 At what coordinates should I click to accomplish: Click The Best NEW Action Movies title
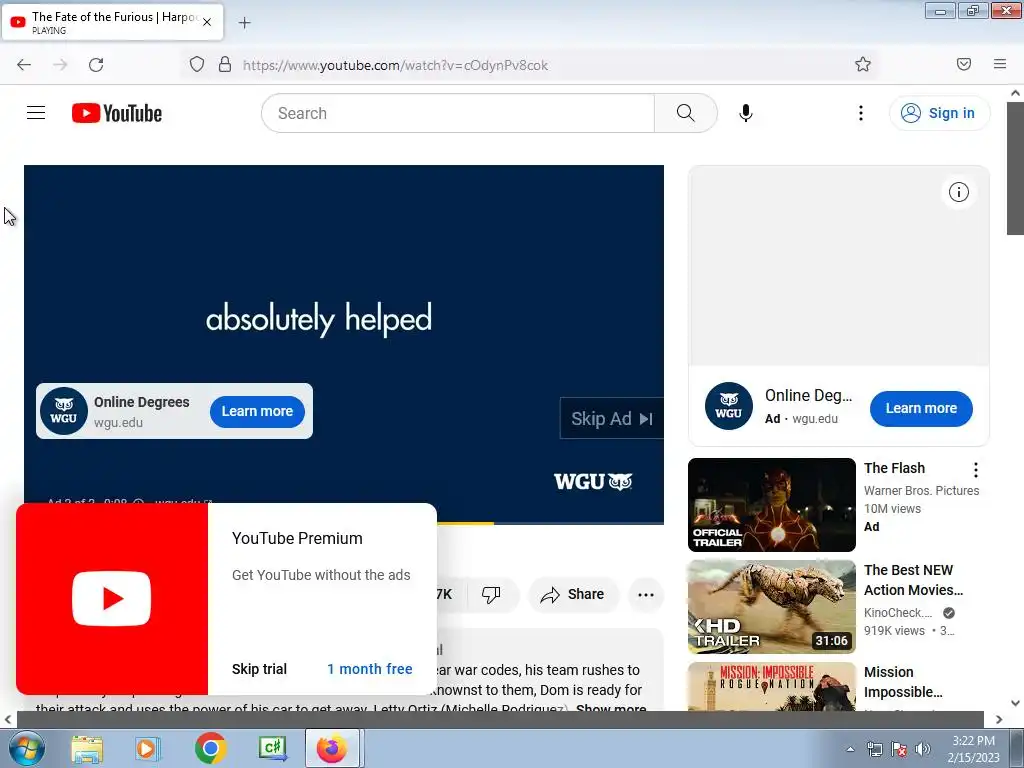coord(913,580)
